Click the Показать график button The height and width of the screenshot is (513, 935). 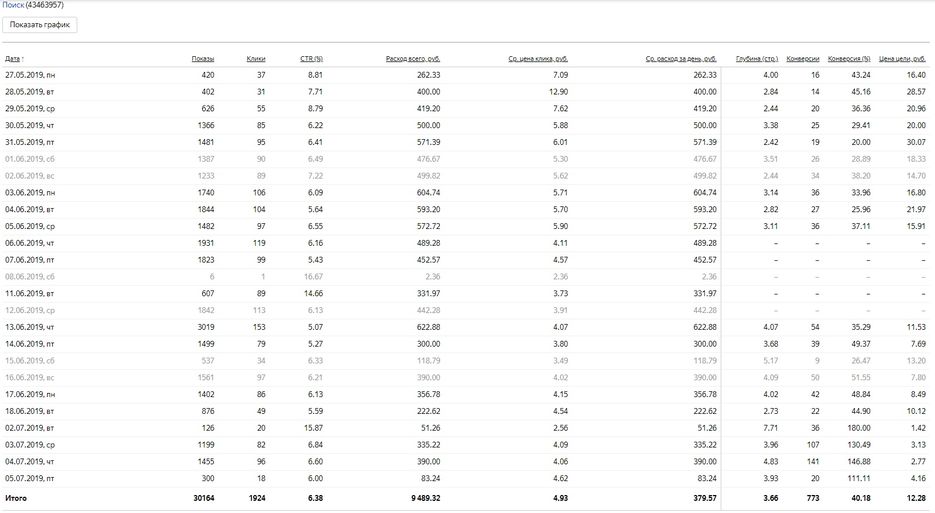(40, 24)
